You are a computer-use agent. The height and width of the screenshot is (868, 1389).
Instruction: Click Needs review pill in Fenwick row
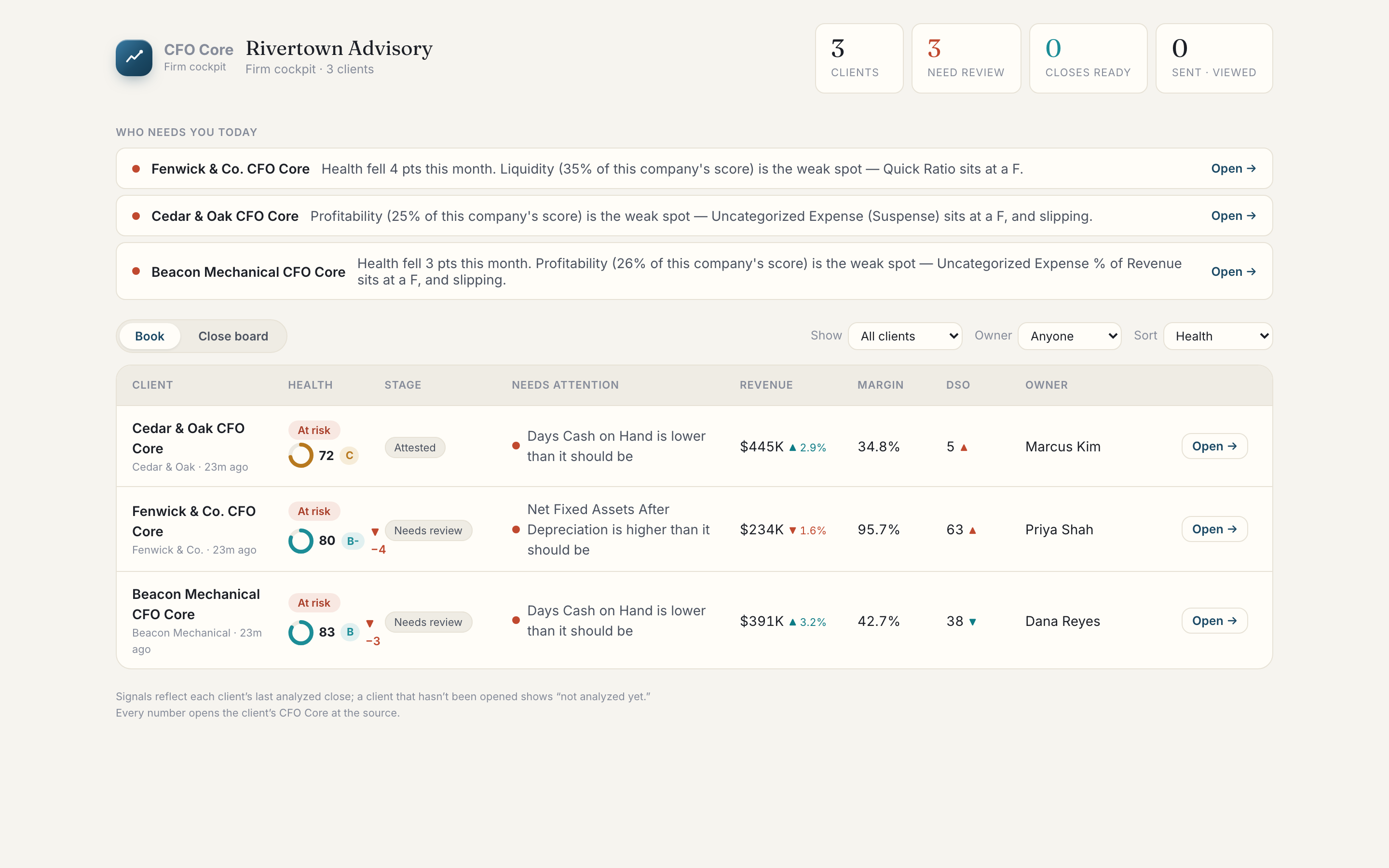[x=428, y=530]
